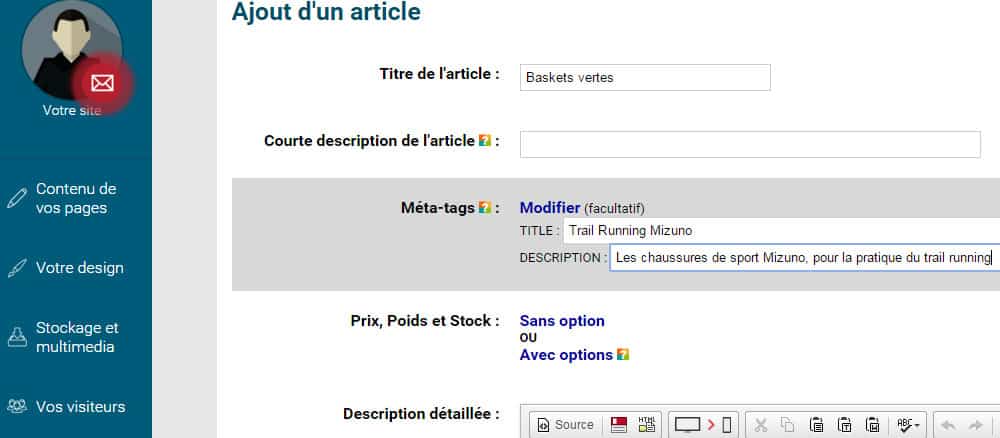Image resolution: width=1000 pixels, height=438 pixels.
Task: Toggle Source view in editor
Action: 566,425
